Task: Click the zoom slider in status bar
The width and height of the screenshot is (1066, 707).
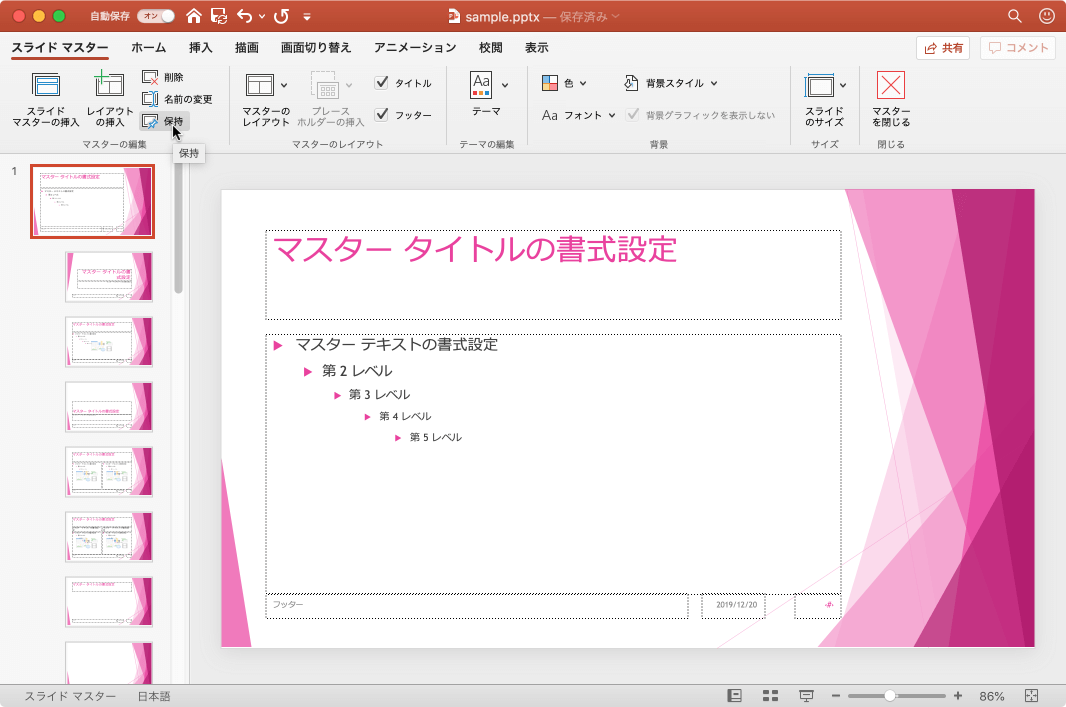Action: coord(890,696)
